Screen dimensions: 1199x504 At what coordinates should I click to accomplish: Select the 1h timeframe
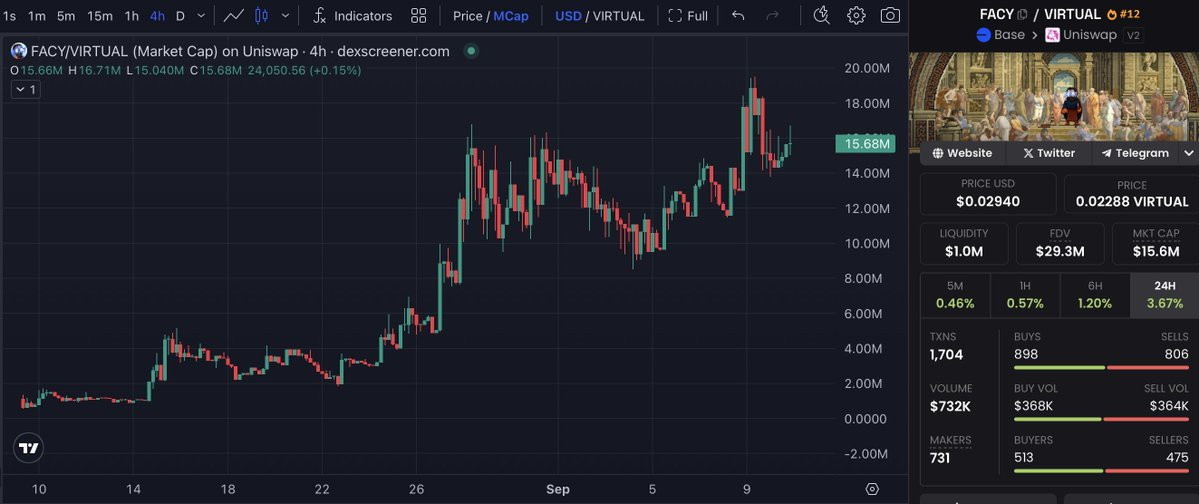click(x=132, y=15)
